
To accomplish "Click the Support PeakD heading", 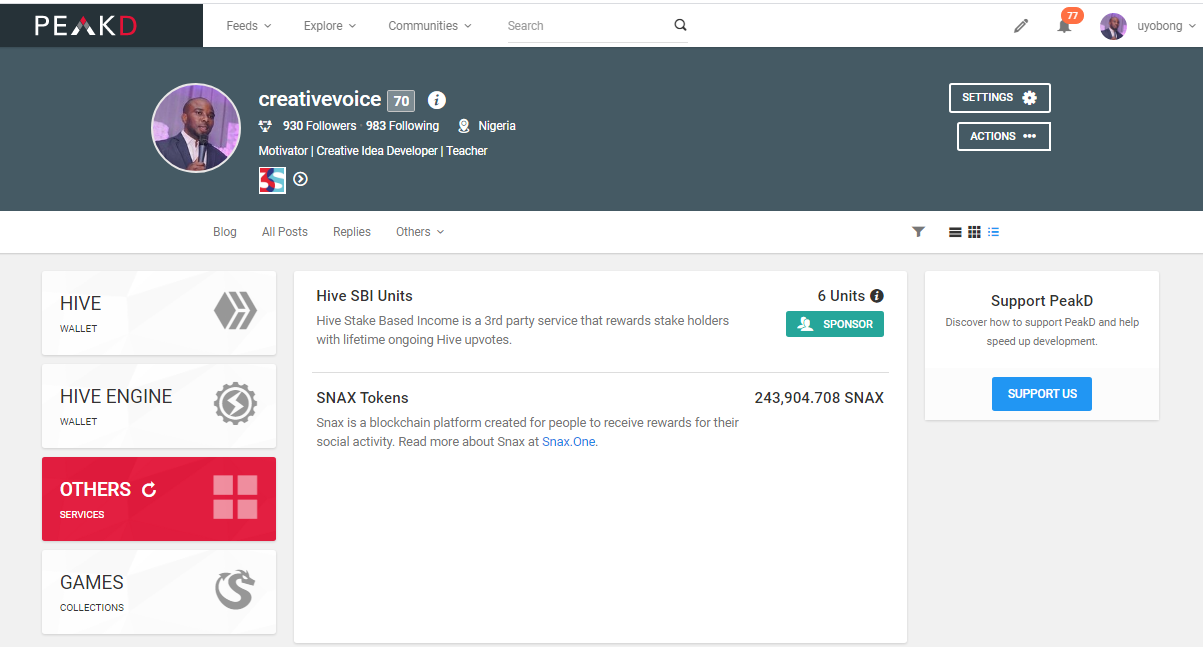I will point(1042,301).
